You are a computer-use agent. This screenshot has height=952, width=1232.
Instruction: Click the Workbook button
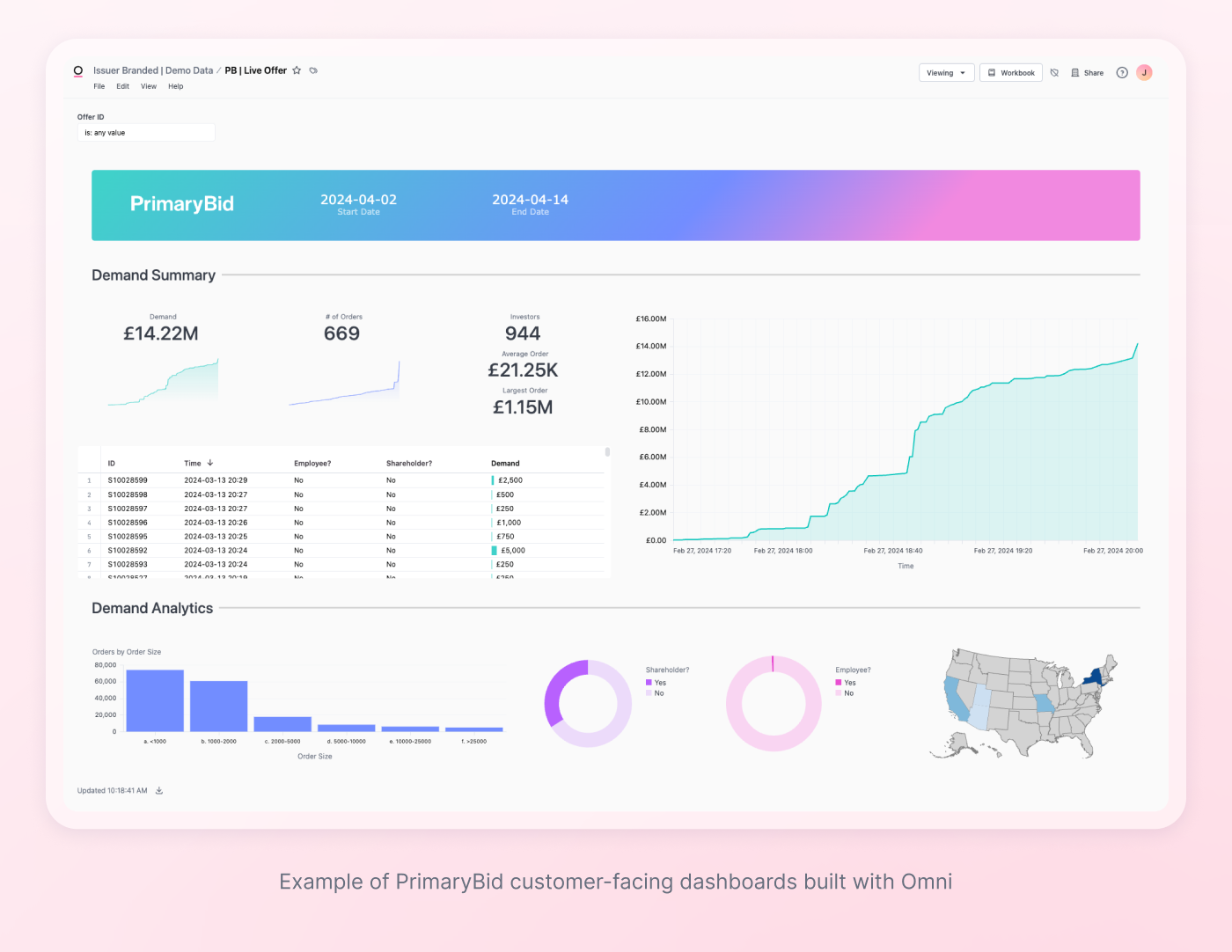coord(1011,73)
